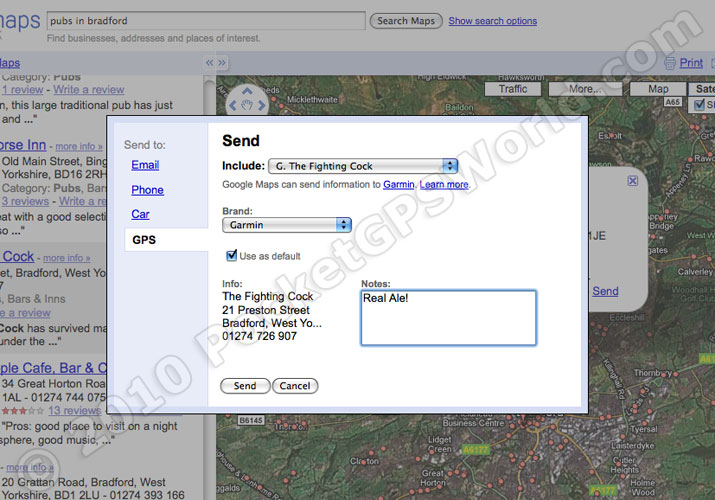Click the Send button in the dialog
Screen dimensions: 715x500
[245, 386]
